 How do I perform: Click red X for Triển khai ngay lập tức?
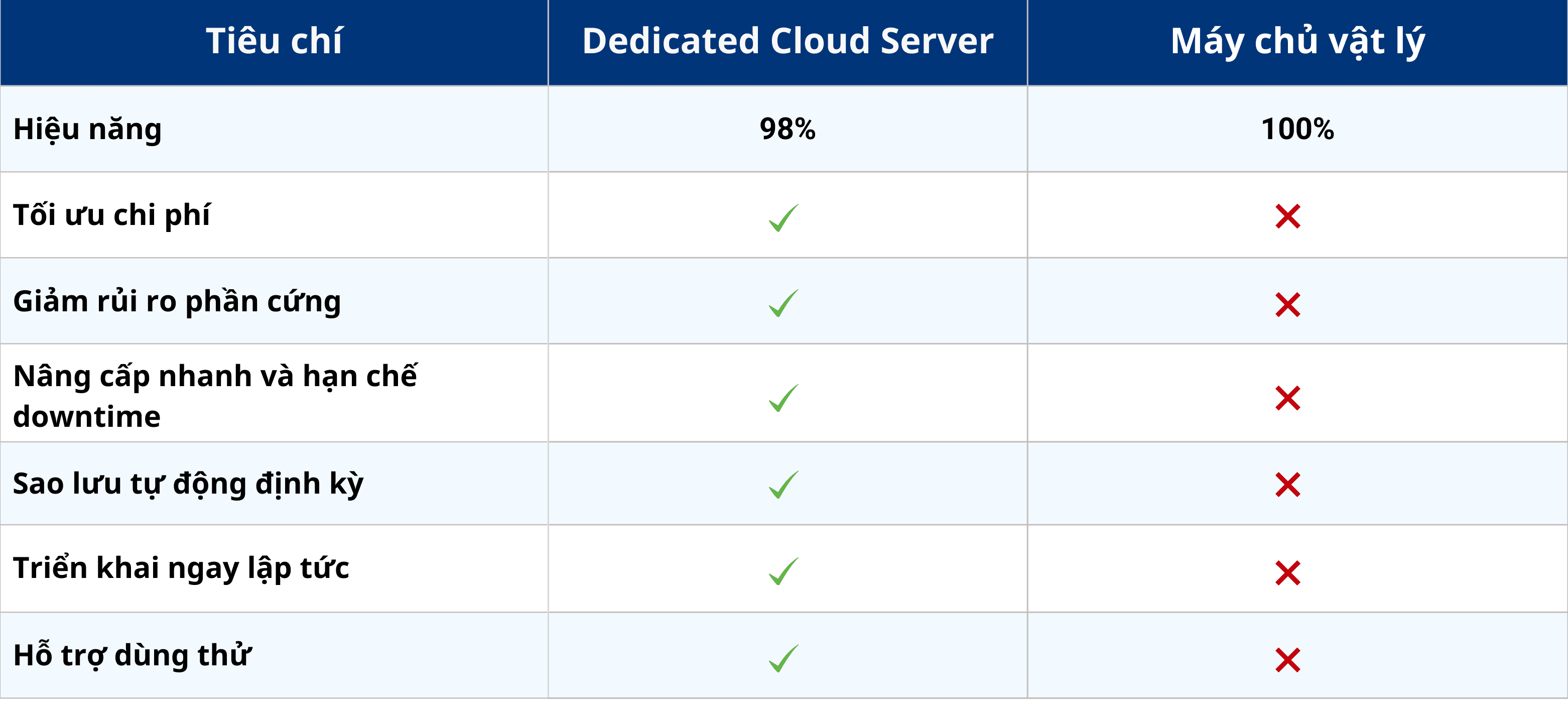coord(1287,572)
